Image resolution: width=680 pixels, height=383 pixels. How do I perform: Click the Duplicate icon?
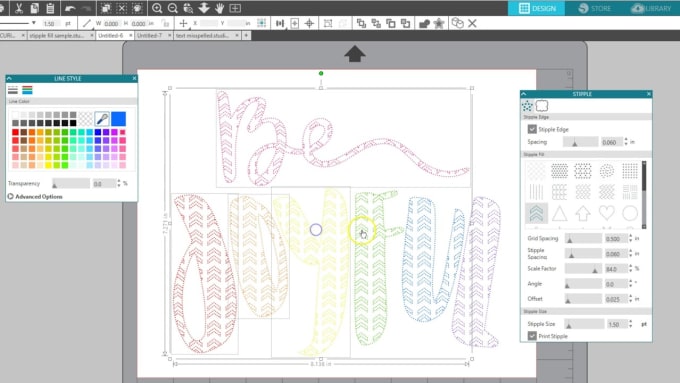(x=457, y=23)
